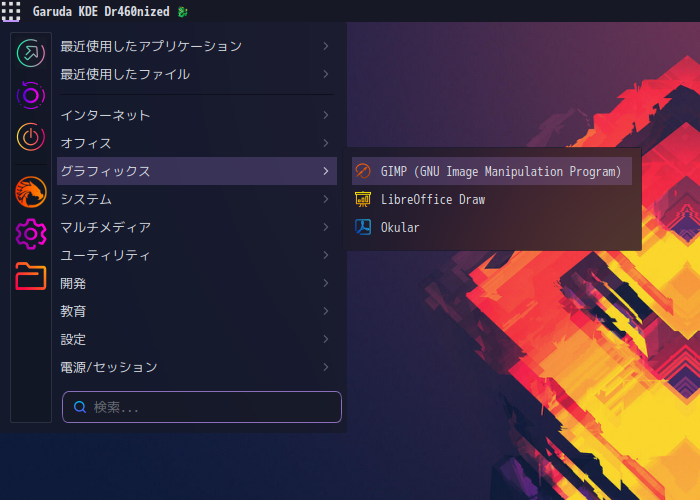The image size is (700, 500).
Task: Click the application launcher grid icon
Action: (x=11, y=11)
